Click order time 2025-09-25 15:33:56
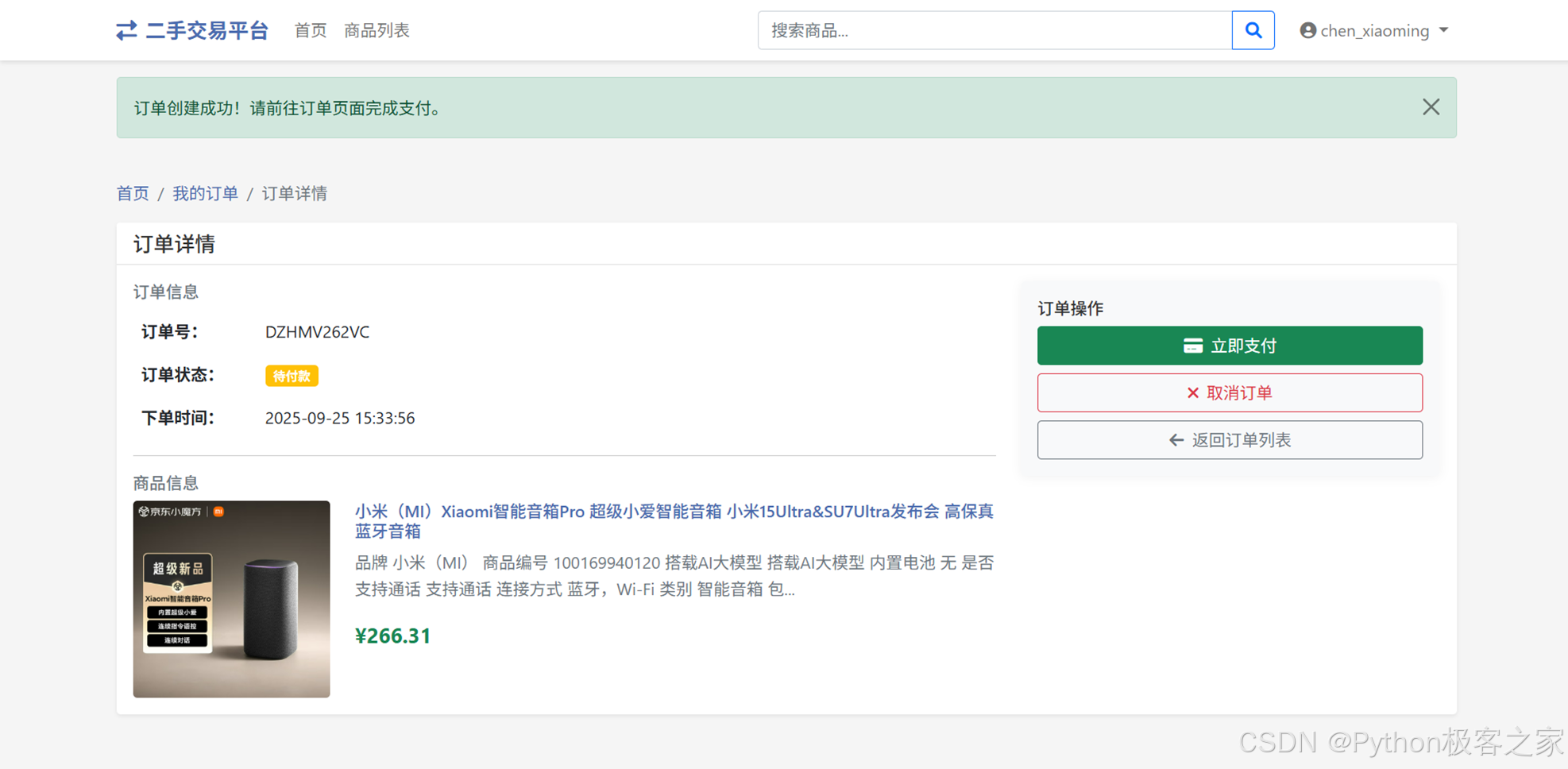This screenshot has height=769, width=1568. coord(339,418)
